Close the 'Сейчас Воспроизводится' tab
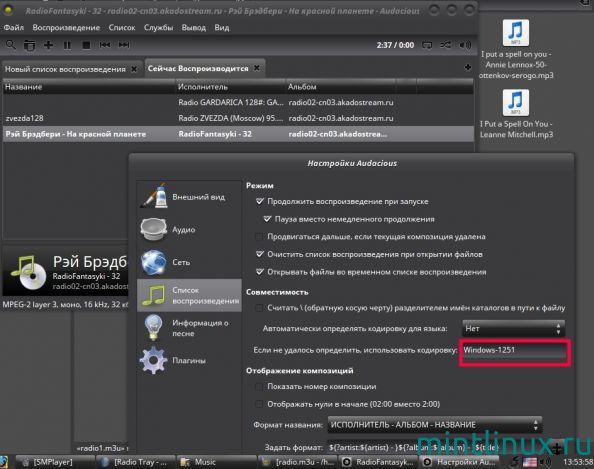 click(257, 68)
